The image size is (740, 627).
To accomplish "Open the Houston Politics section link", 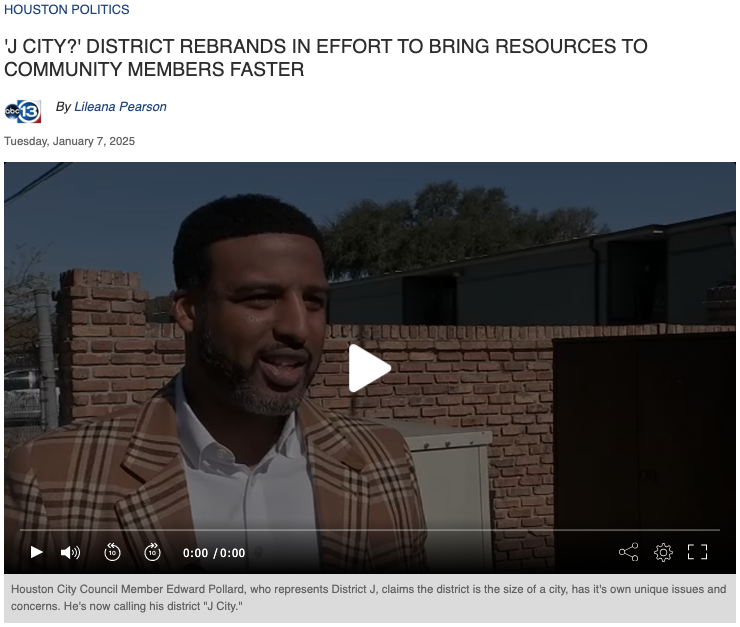I will [x=67, y=10].
